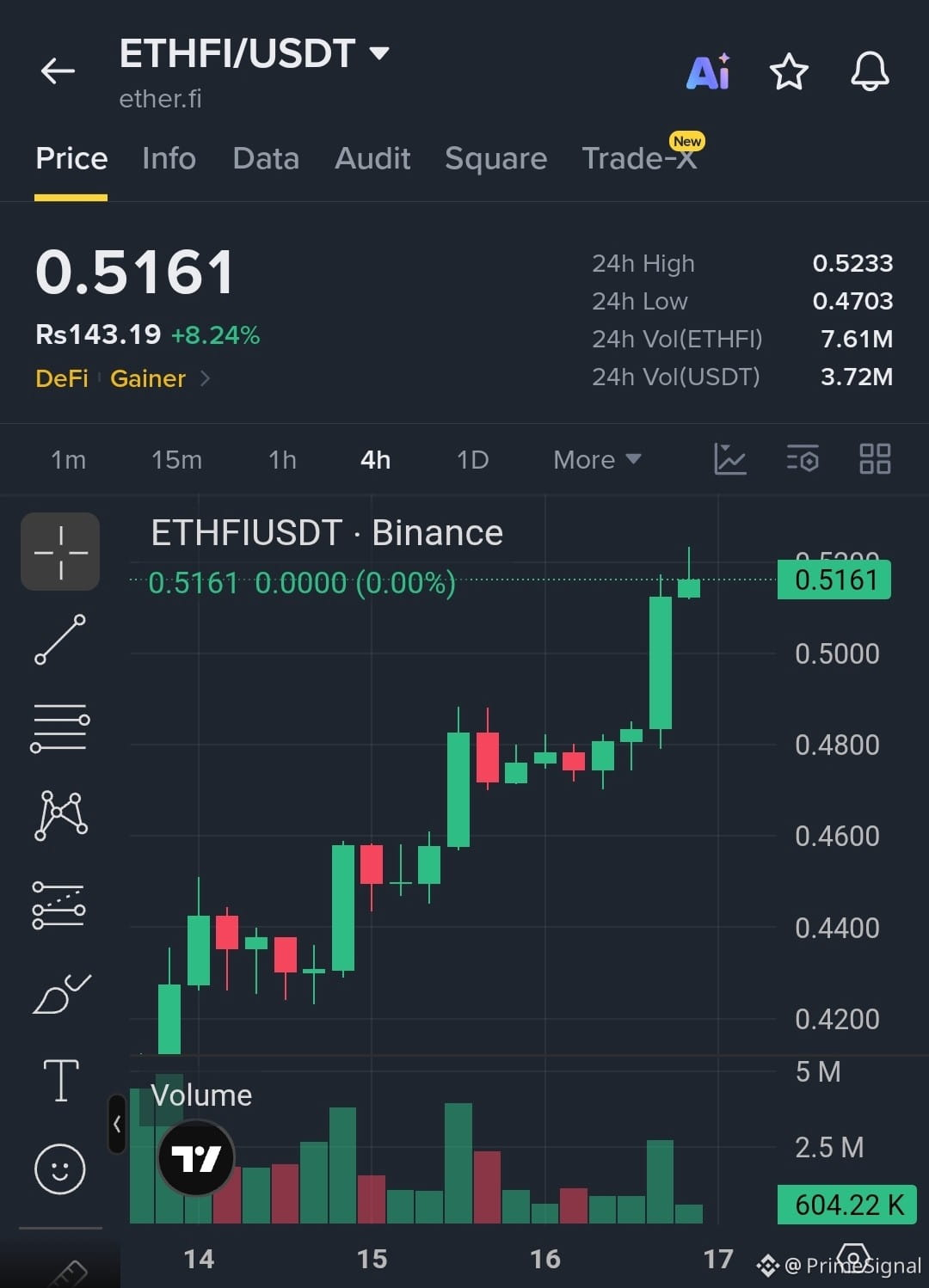Select the 1h timeframe

(282, 460)
